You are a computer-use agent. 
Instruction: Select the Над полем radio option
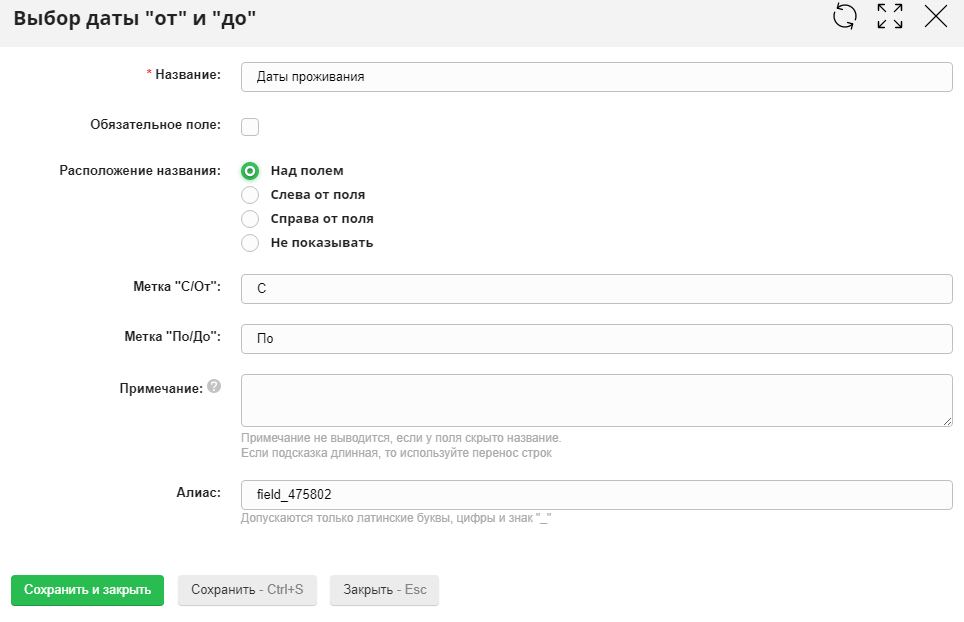point(250,171)
